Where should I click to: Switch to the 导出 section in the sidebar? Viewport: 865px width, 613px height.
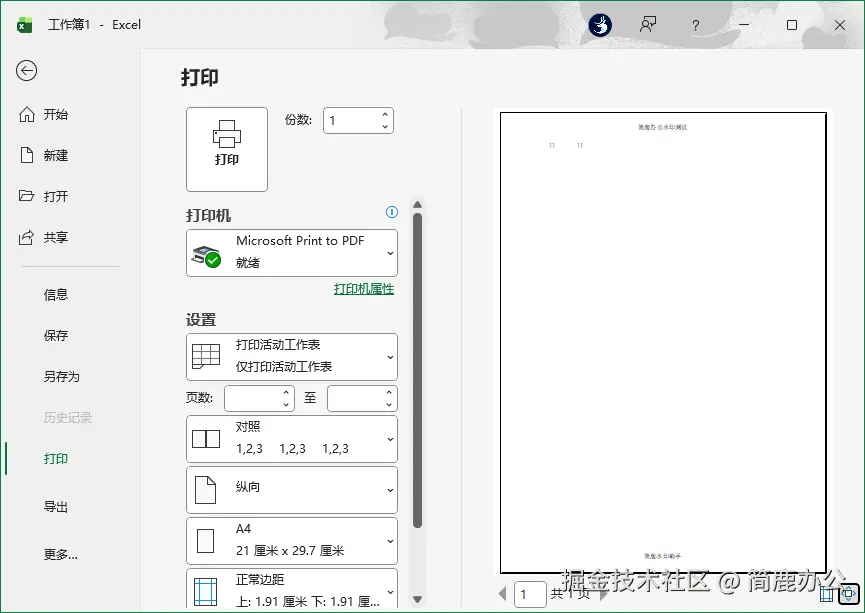pos(57,507)
